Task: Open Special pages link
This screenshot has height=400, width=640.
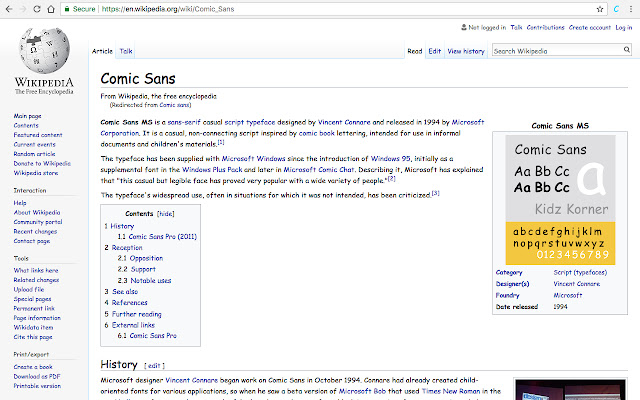Action: pyautogui.click(x=32, y=299)
